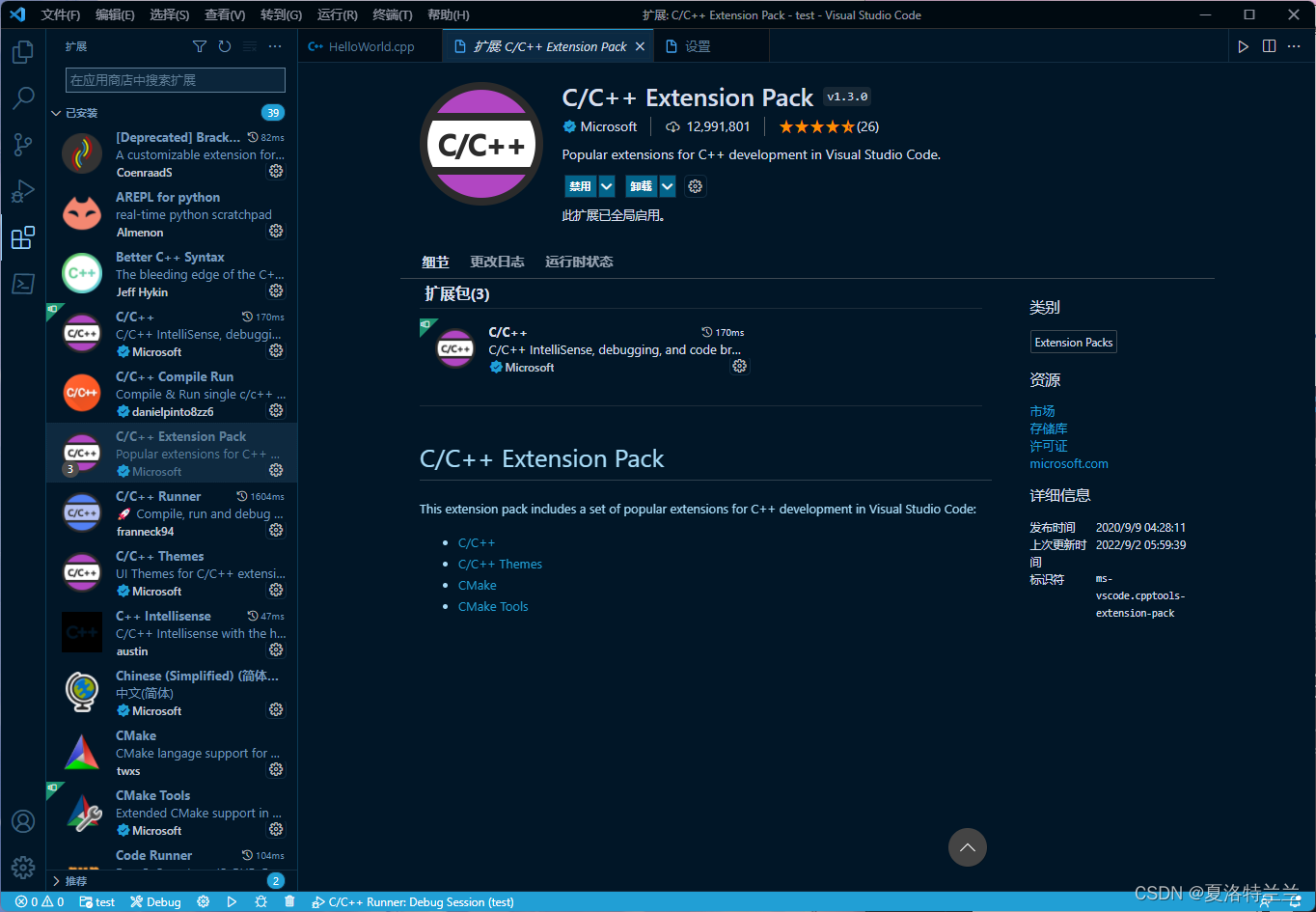Image resolution: width=1316 pixels, height=912 pixels.
Task: Click the scroll to top circular button
Action: tap(968, 847)
